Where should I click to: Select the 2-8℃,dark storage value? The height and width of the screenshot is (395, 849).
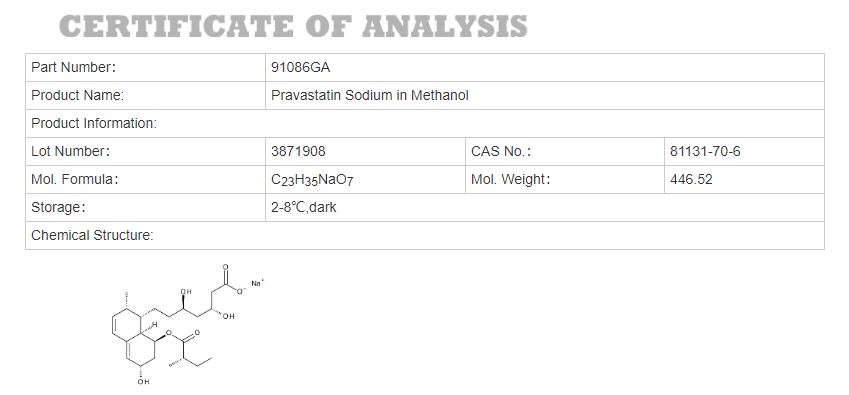click(304, 208)
